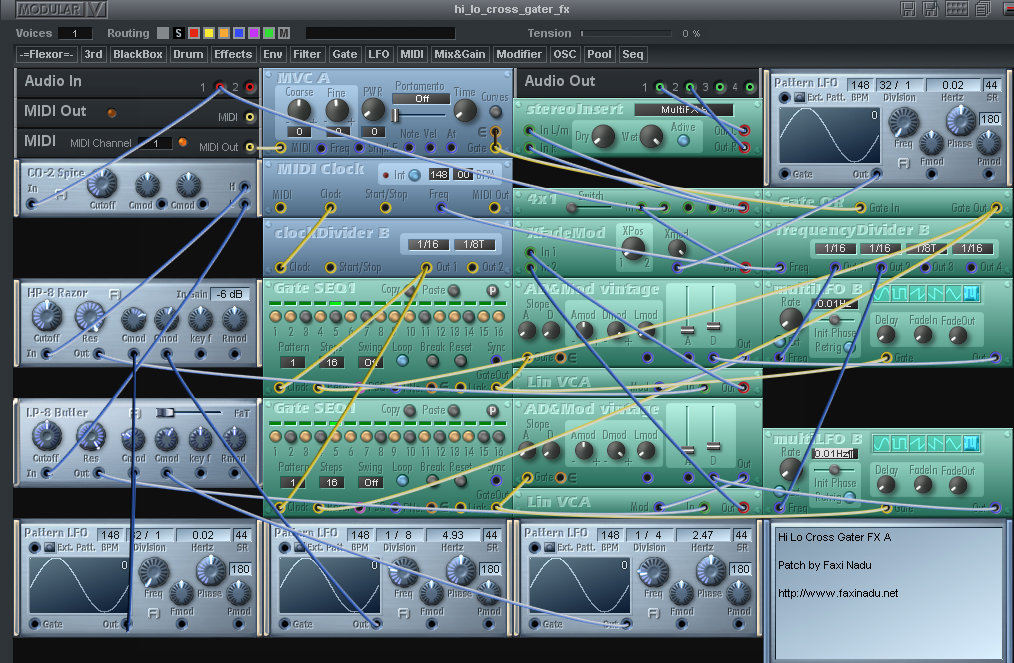1014x663 pixels.
Task: Click the MIDI Channel number field
Action: point(156,143)
